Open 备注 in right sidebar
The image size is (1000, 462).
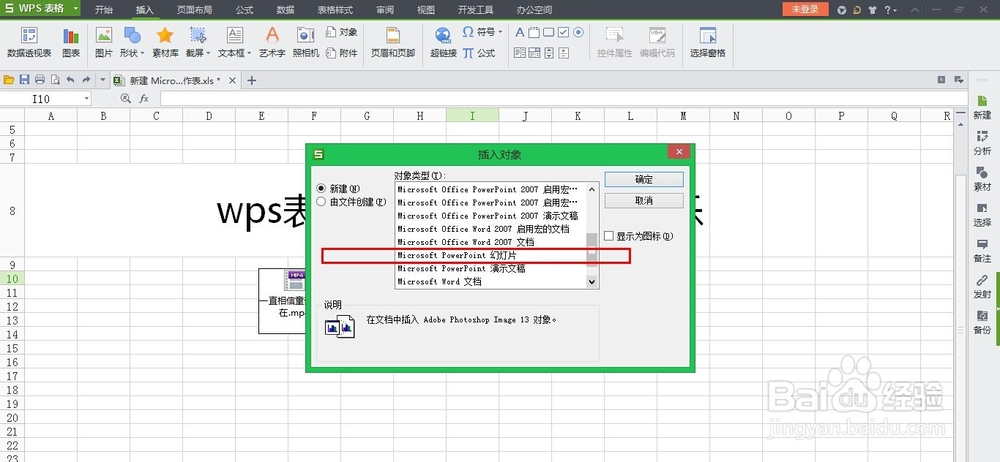coord(982,251)
